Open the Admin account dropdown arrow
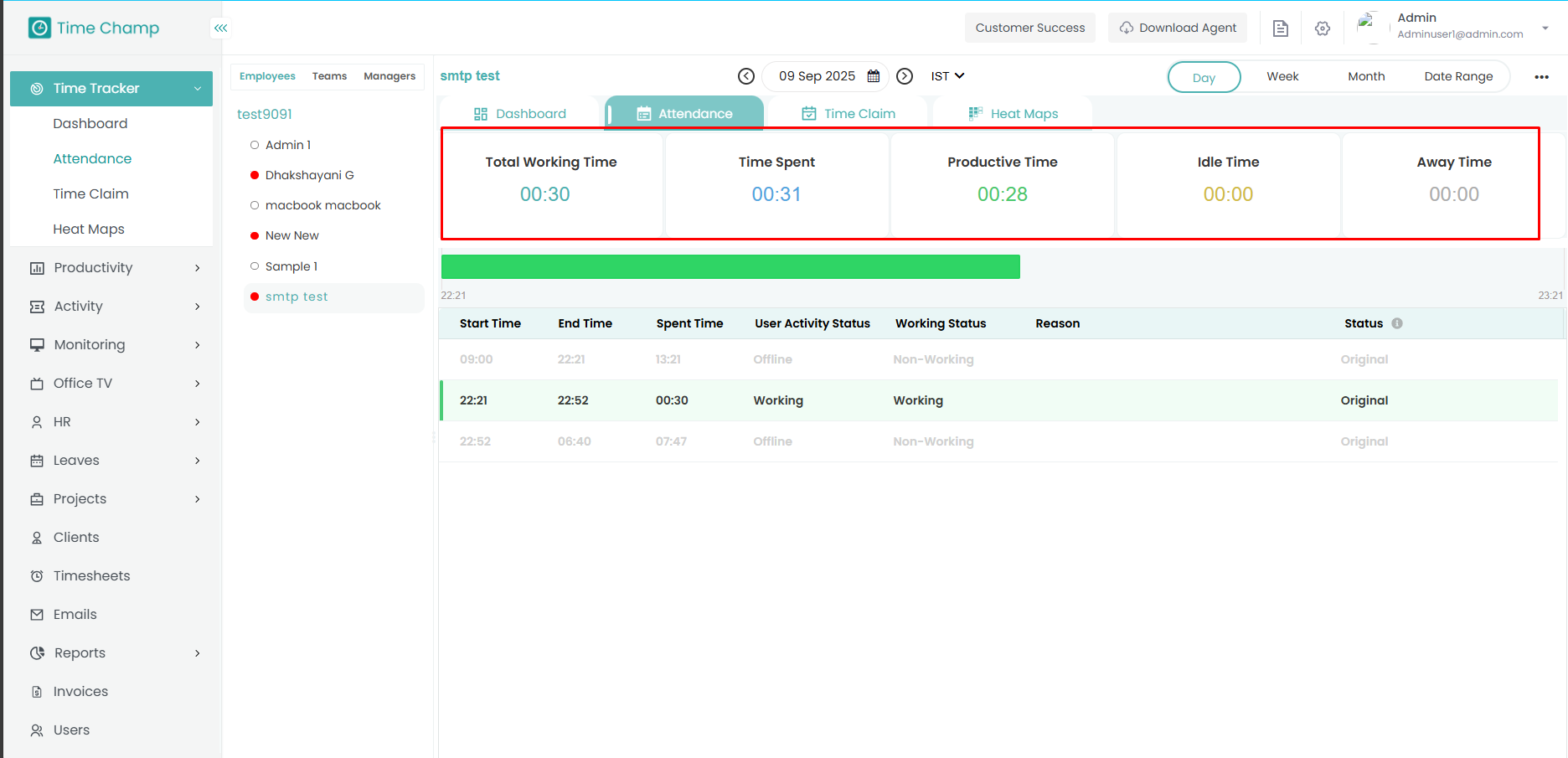The image size is (1568, 758). (1545, 28)
